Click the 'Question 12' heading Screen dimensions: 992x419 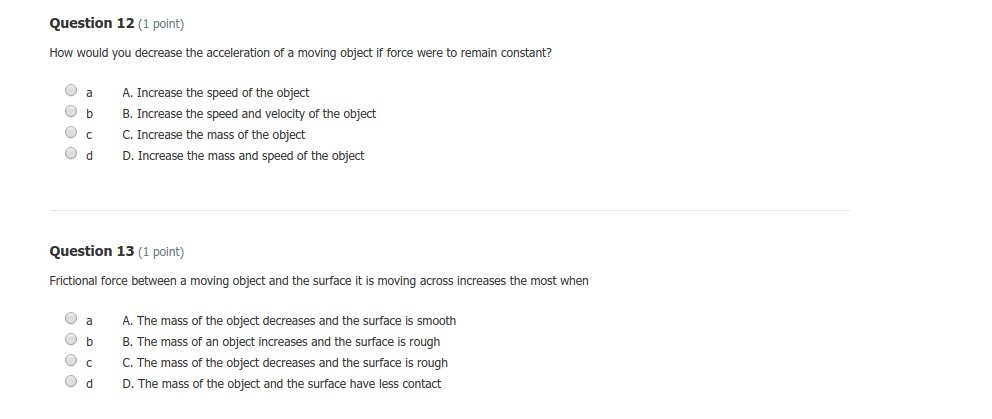pyautogui.click(x=92, y=23)
